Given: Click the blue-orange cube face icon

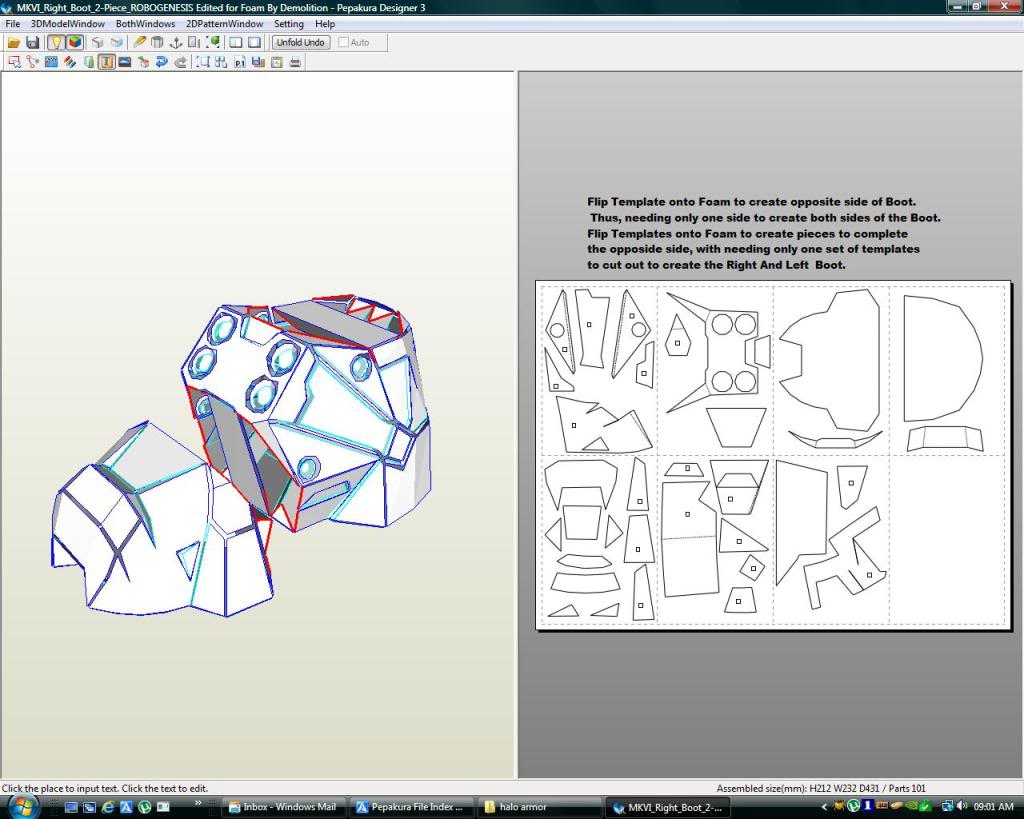Looking at the screenshot, I should pyautogui.click(x=116, y=42).
